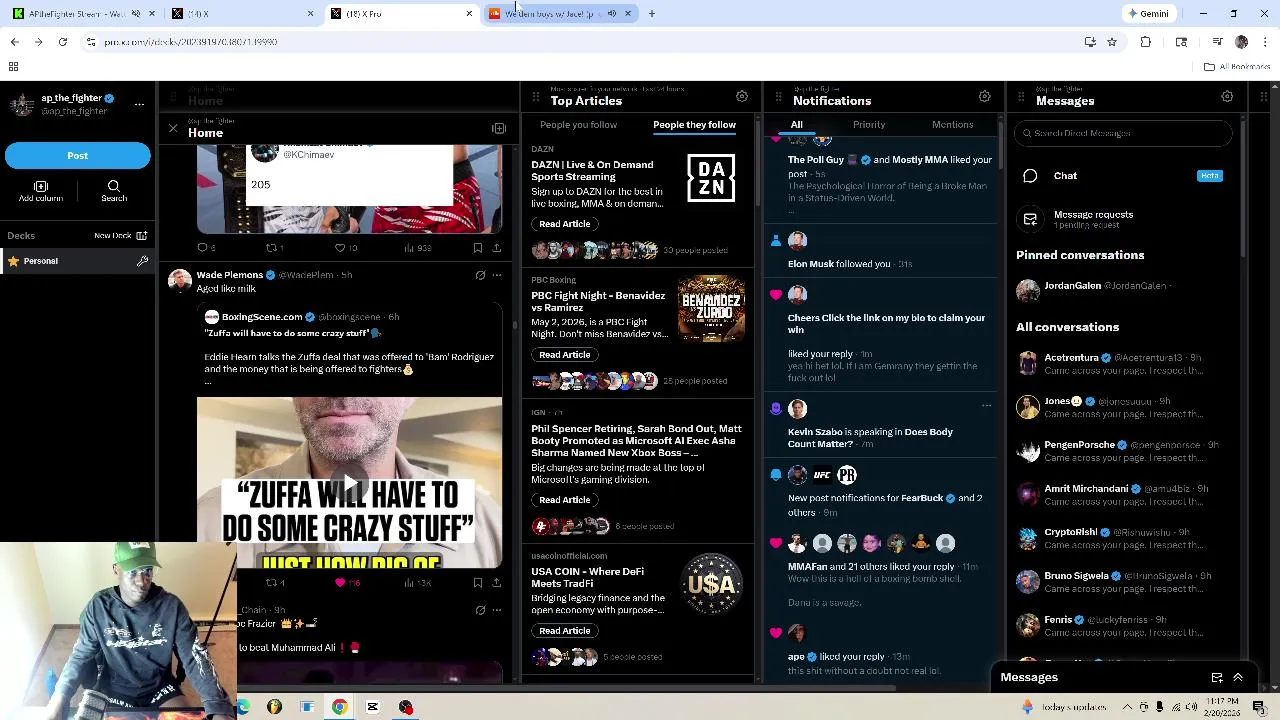Open Chrome from the taskbar
The image size is (1280, 720).
click(340, 707)
